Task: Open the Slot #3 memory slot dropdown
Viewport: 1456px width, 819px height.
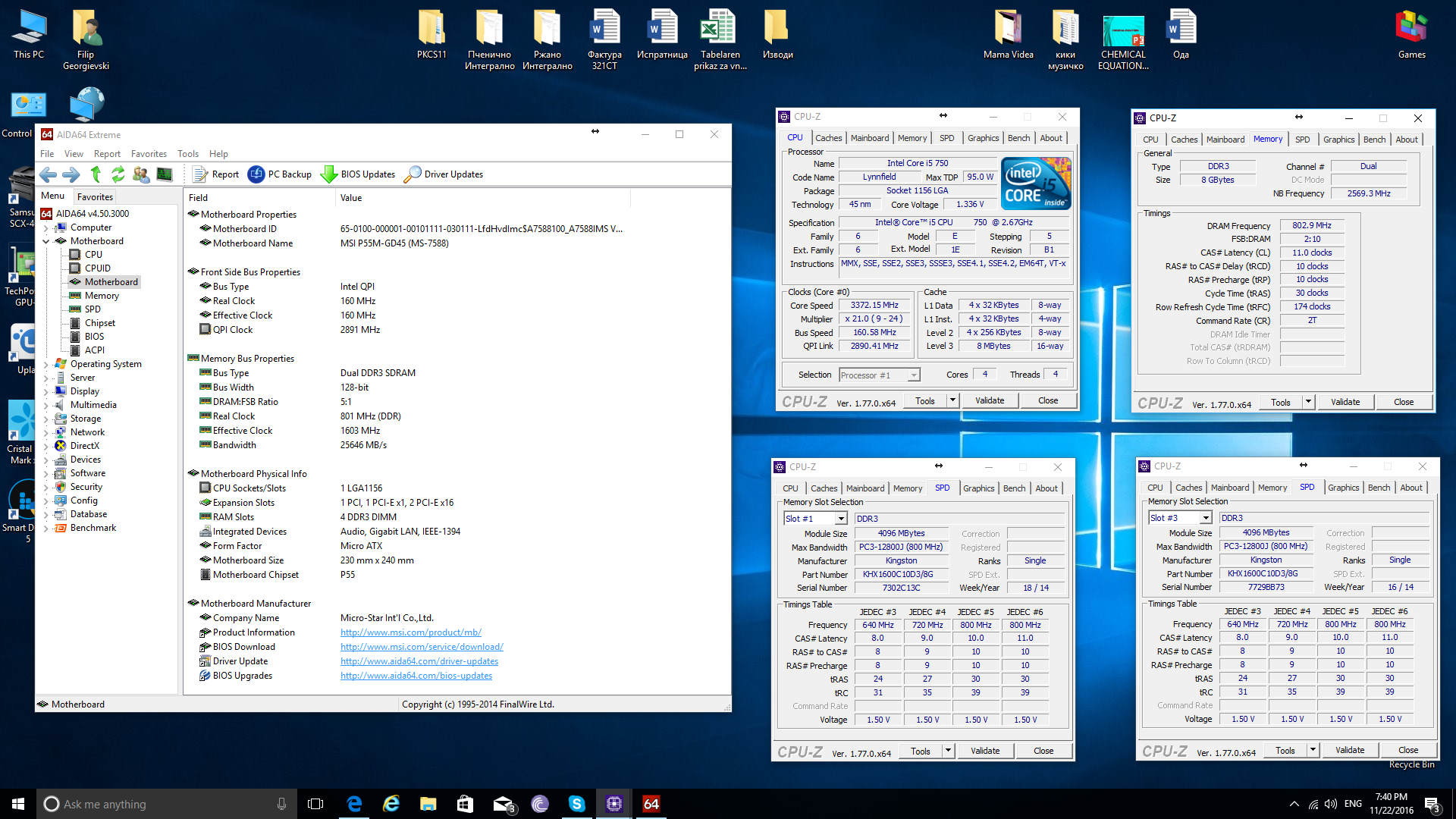Action: tap(1205, 518)
